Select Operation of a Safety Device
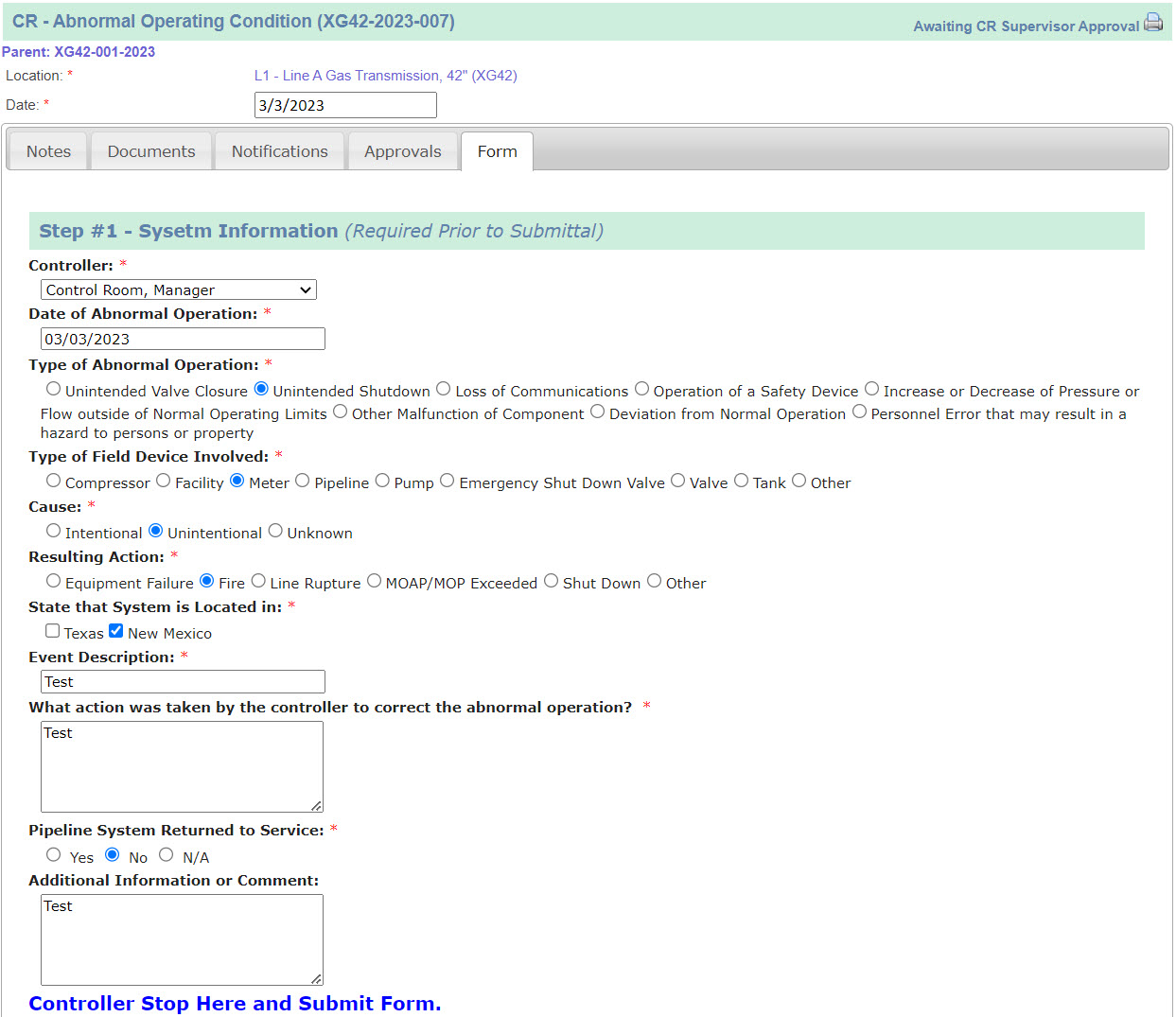The height and width of the screenshot is (1017, 1176). point(641,389)
